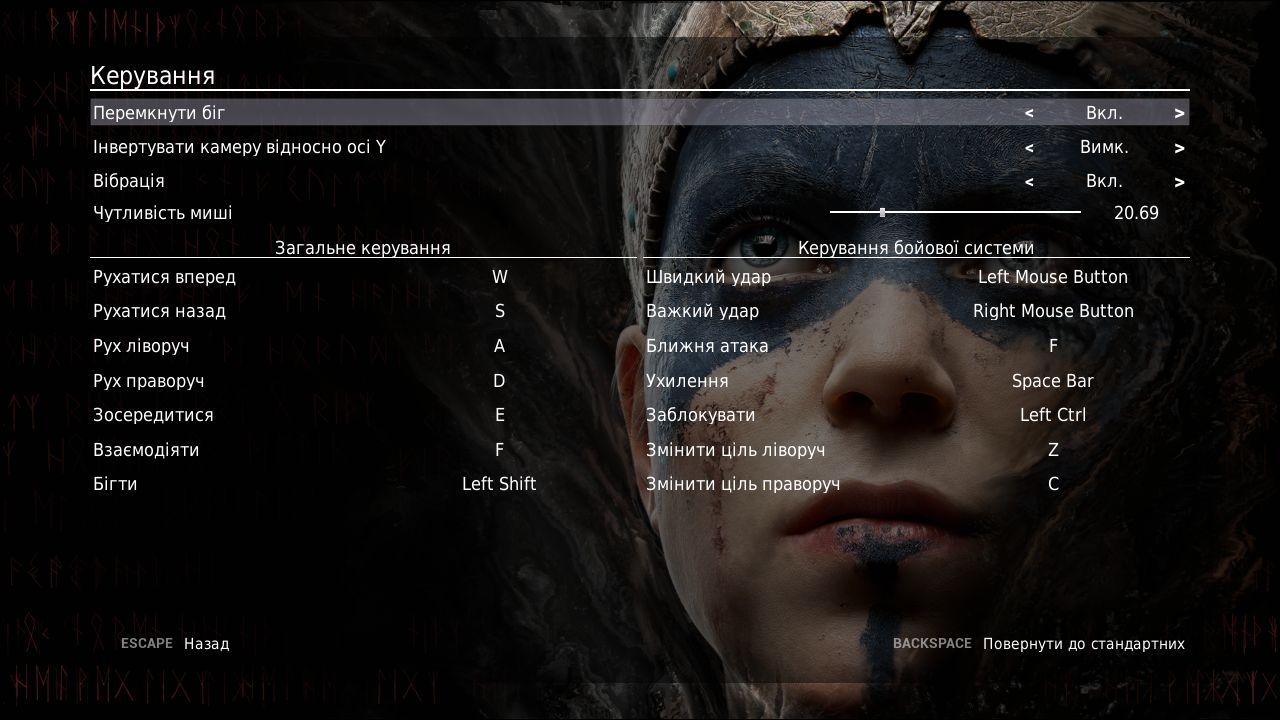The height and width of the screenshot is (720, 1280).
Task: Select the Бігти action label
Action: pyautogui.click(x=115, y=484)
